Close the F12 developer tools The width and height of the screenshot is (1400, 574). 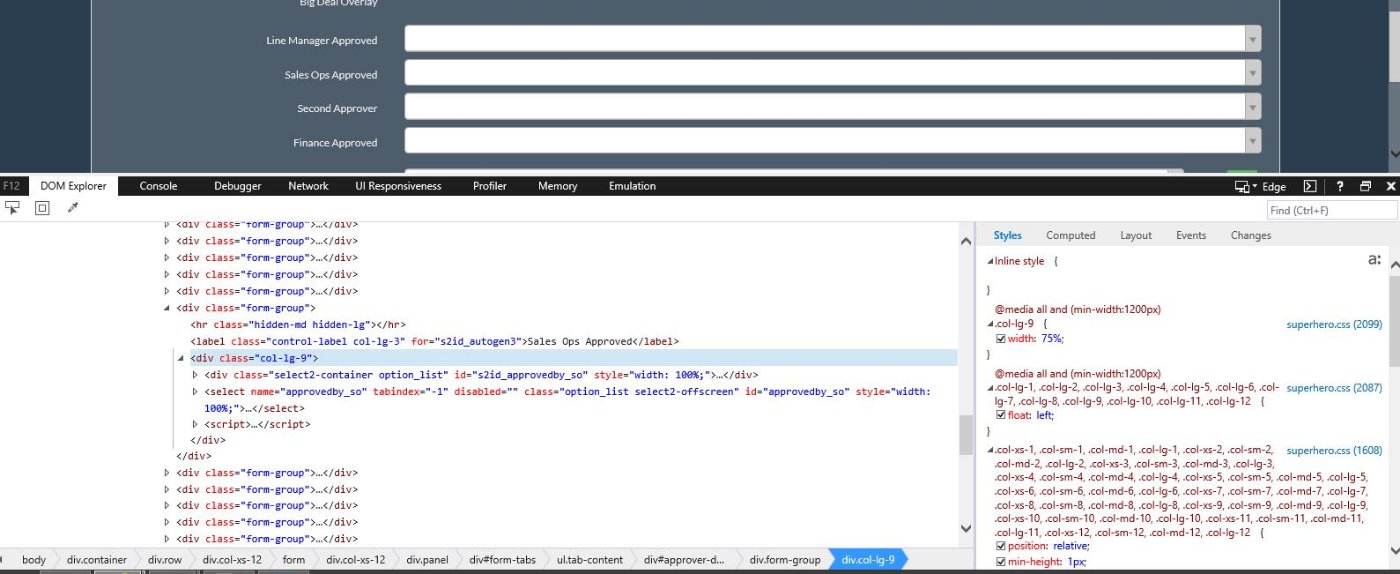tap(1389, 186)
